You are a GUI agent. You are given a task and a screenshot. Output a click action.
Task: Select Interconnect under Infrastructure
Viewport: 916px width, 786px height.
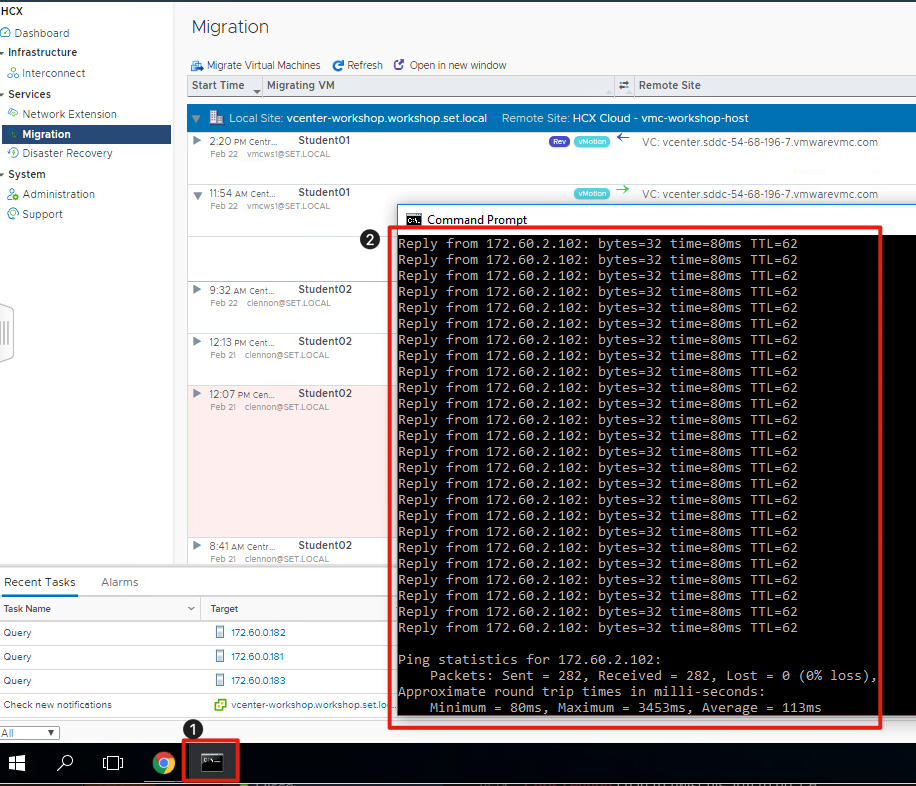pos(53,73)
